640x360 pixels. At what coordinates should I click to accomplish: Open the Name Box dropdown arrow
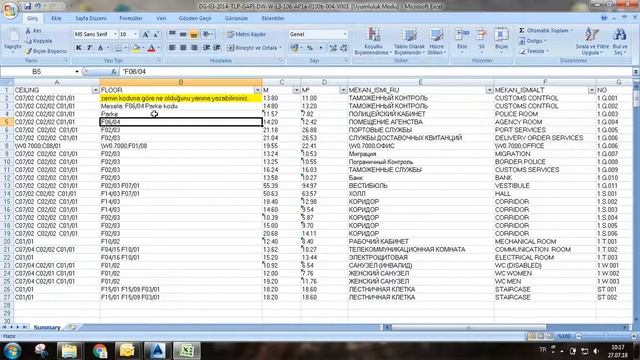[76, 71]
